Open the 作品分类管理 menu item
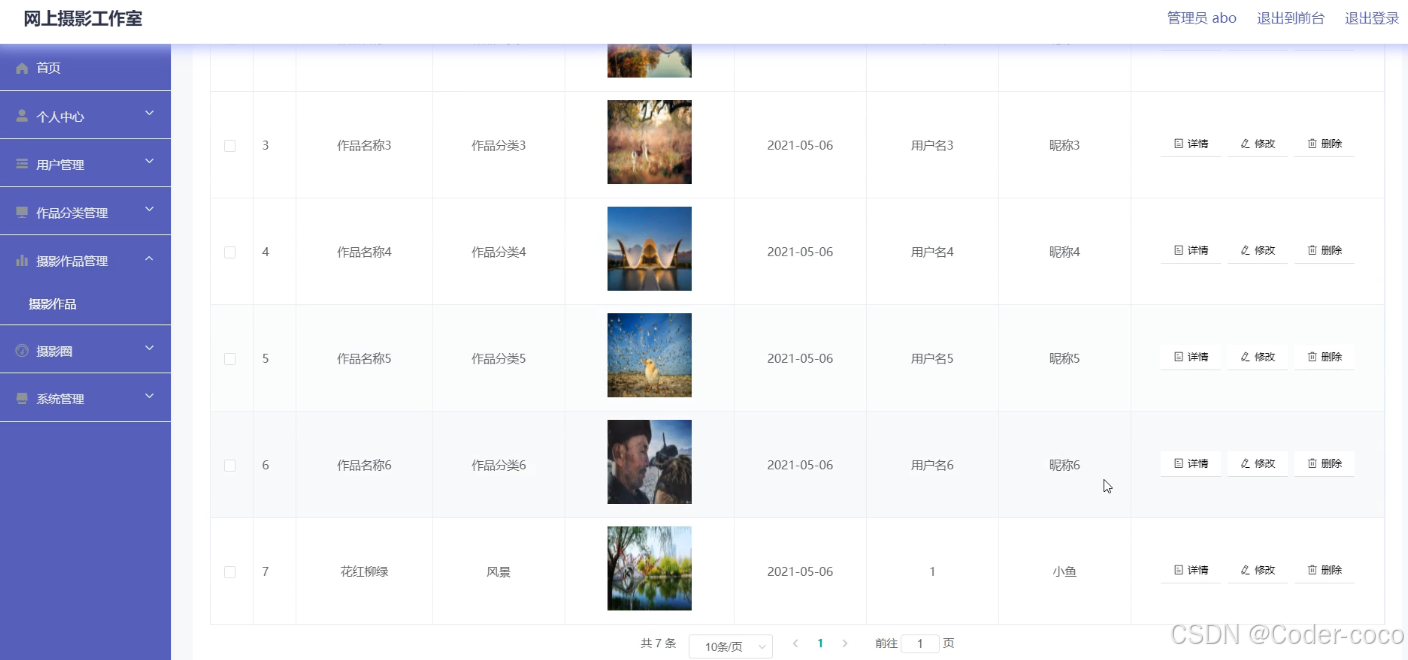This screenshot has height=660, width=1408. coord(85,212)
